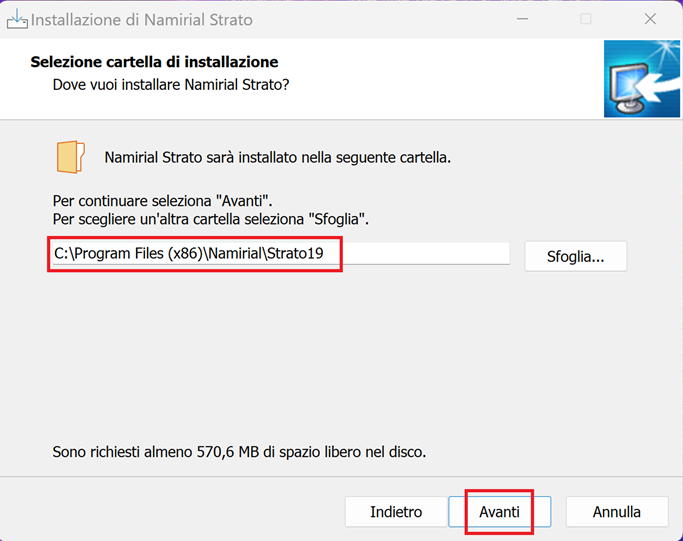Image resolution: width=683 pixels, height=541 pixels.
Task: Open folder browser with Sfoglia button
Action: tap(575, 256)
